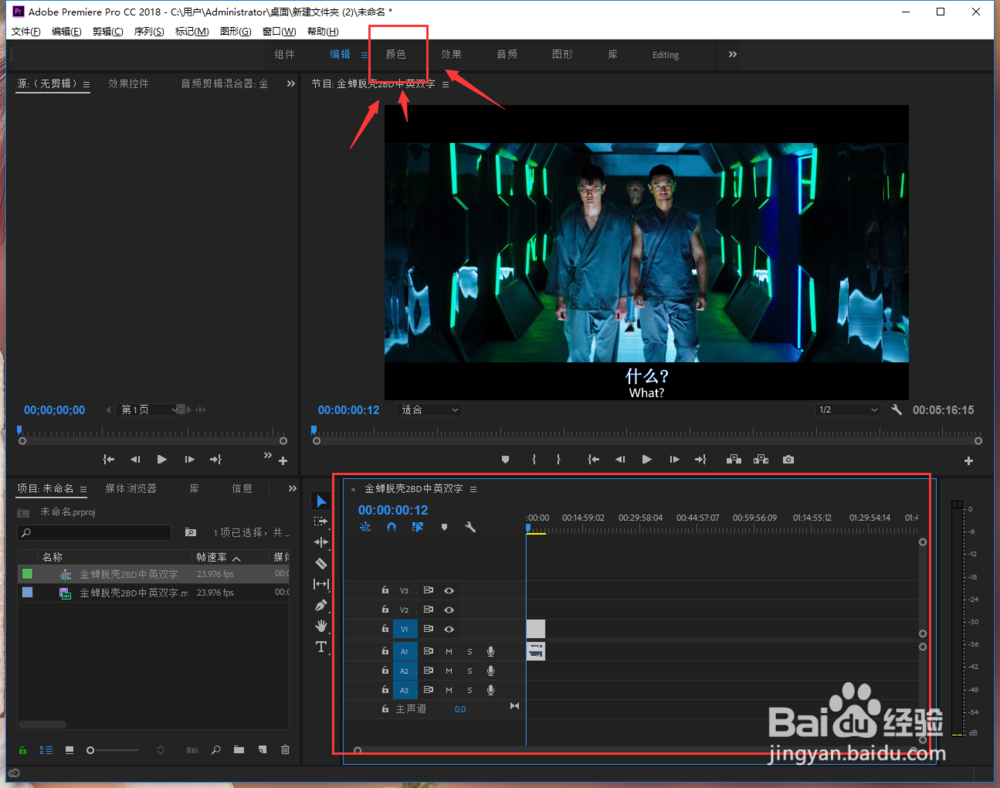Toggle track lock on V3

click(x=385, y=590)
